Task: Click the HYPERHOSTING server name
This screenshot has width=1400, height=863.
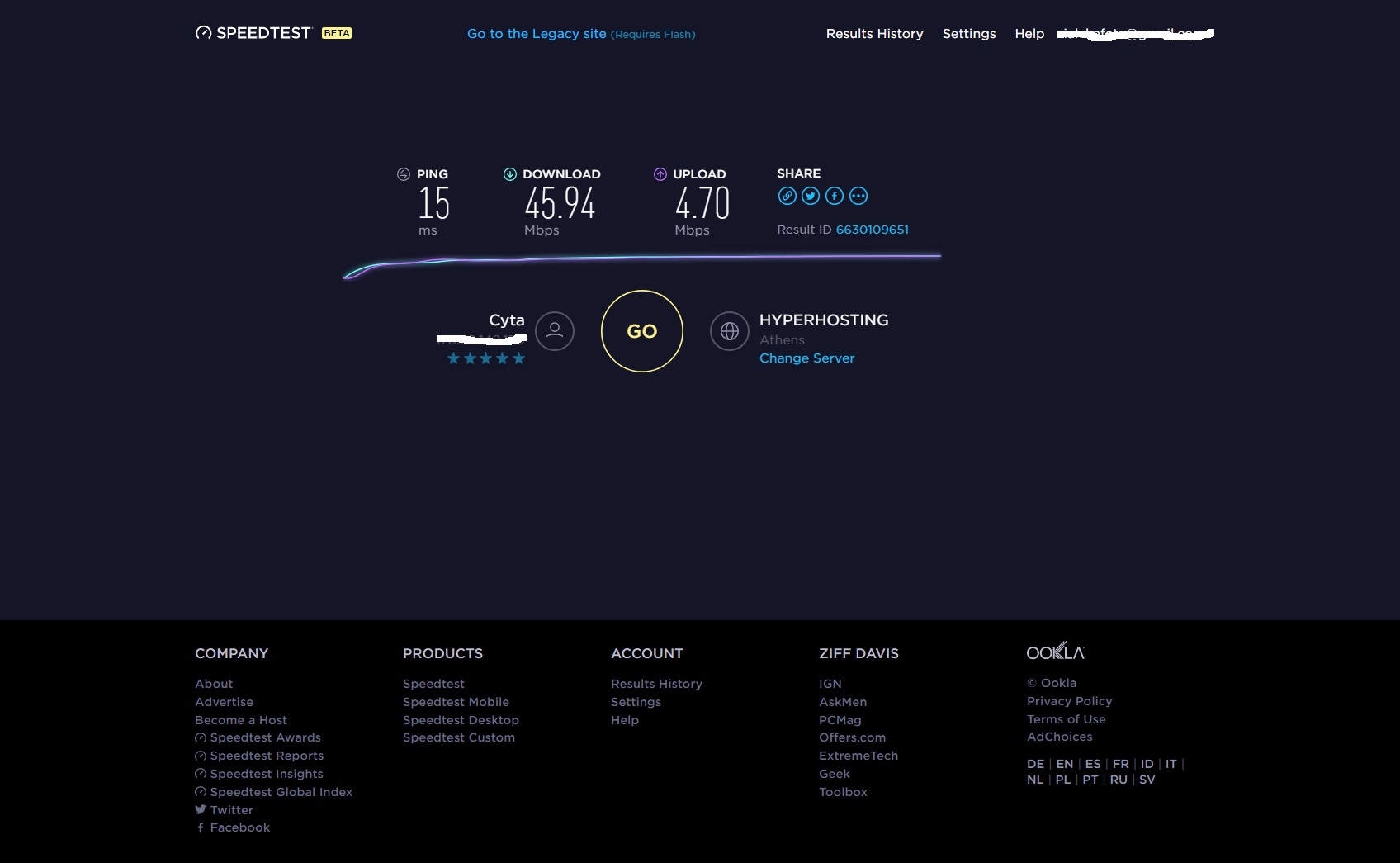Action: coord(824,320)
